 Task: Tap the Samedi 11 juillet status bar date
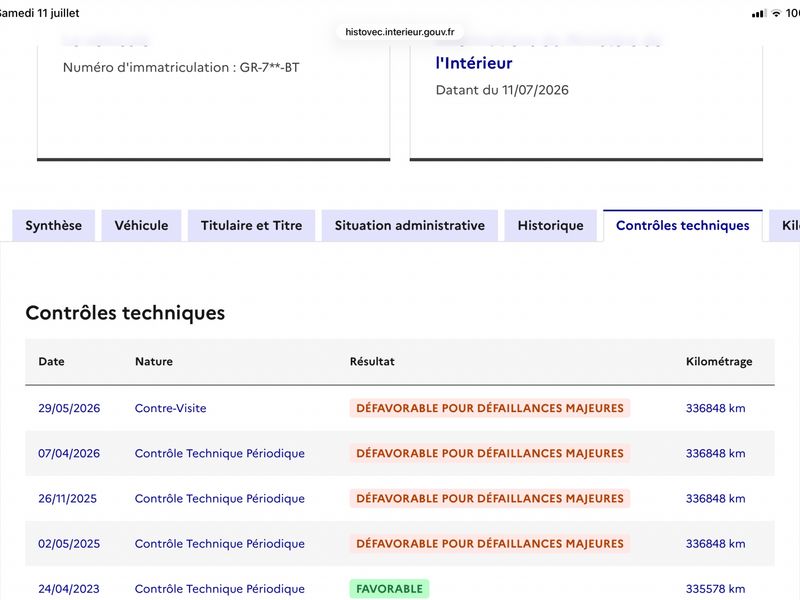click(x=39, y=13)
